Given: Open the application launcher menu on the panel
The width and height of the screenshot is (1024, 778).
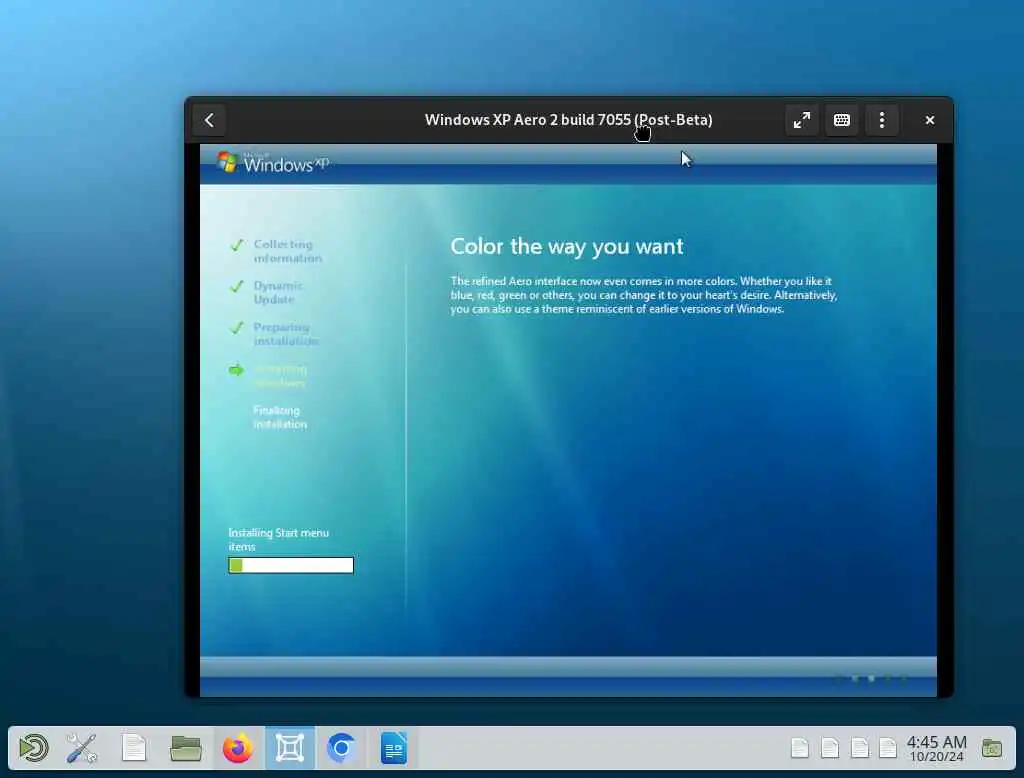Looking at the screenshot, I should click(x=33, y=748).
